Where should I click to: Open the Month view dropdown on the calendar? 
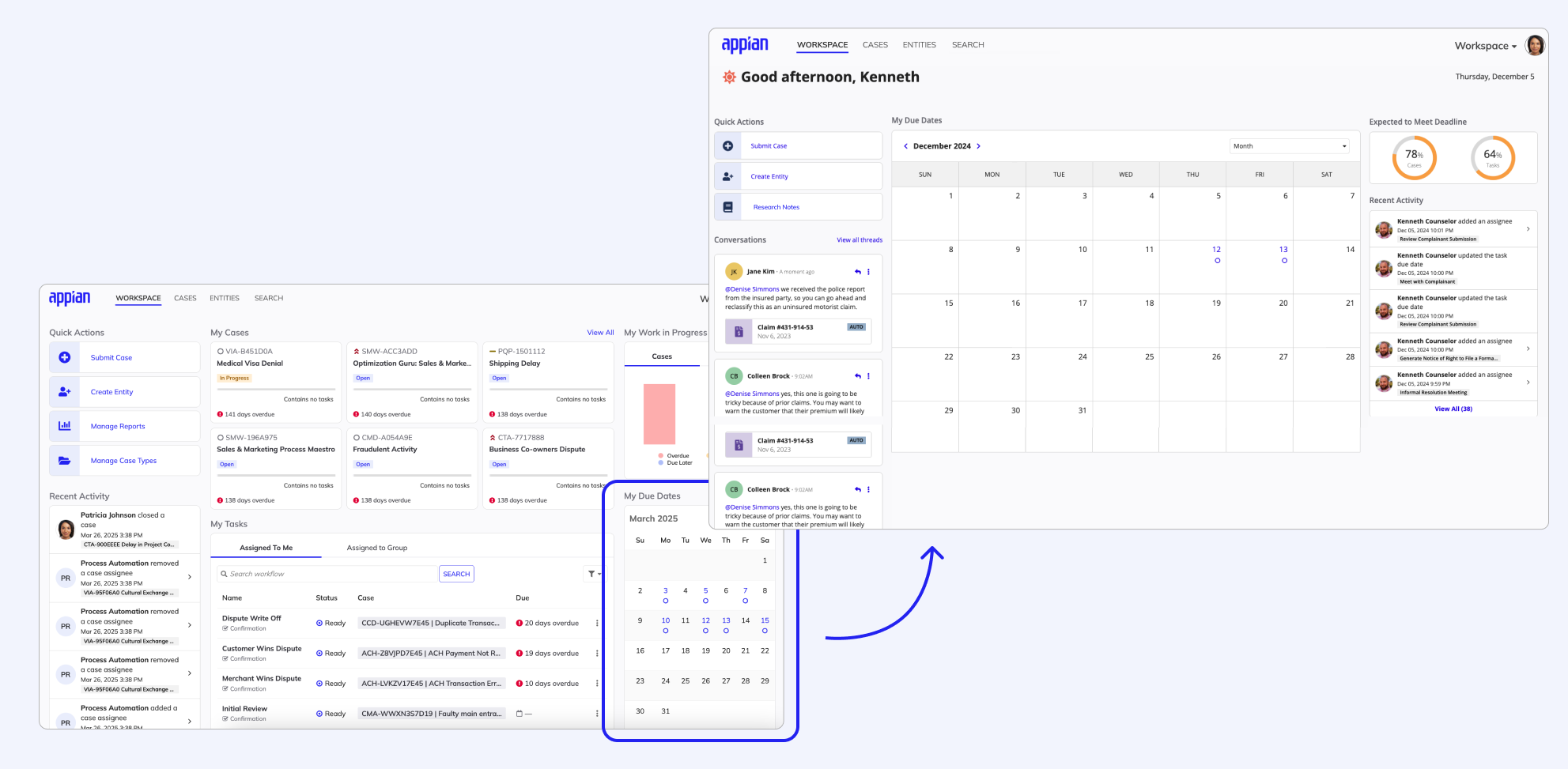(1290, 146)
